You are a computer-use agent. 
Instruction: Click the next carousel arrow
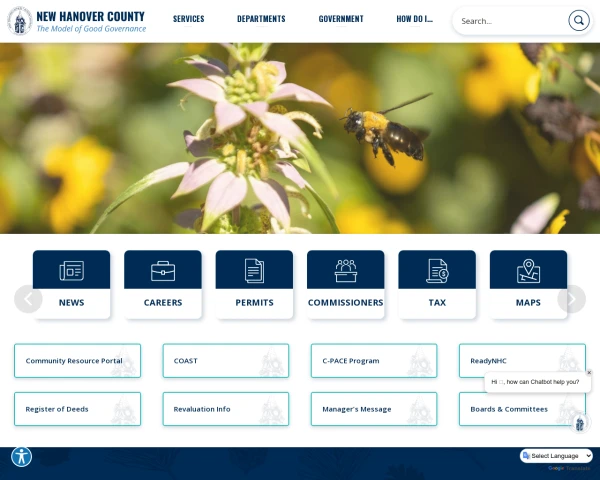click(x=571, y=299)
